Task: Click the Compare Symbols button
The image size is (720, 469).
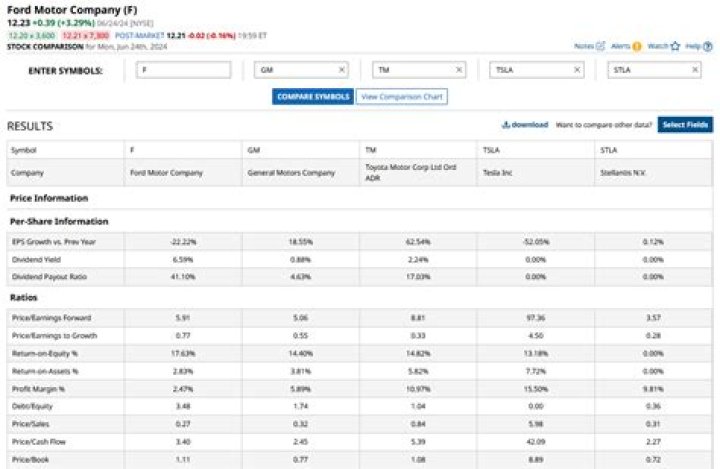Action: point(313,96)
